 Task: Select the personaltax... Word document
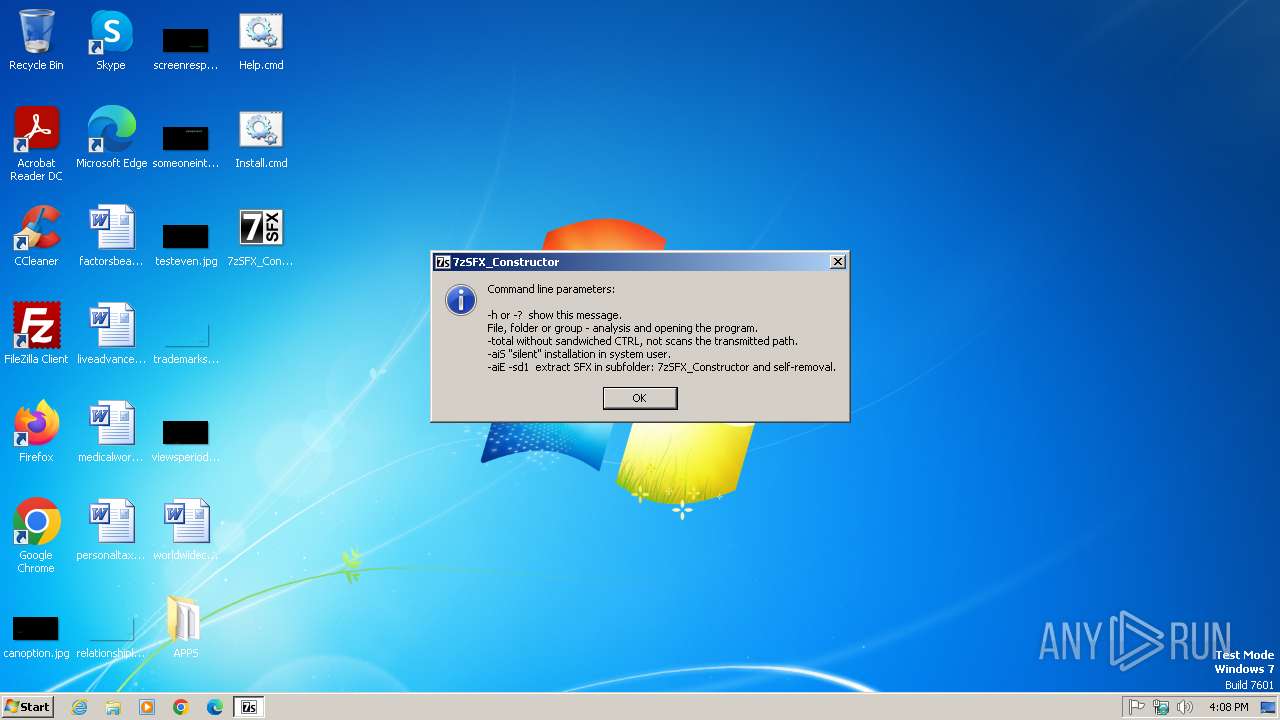(111, 531)
